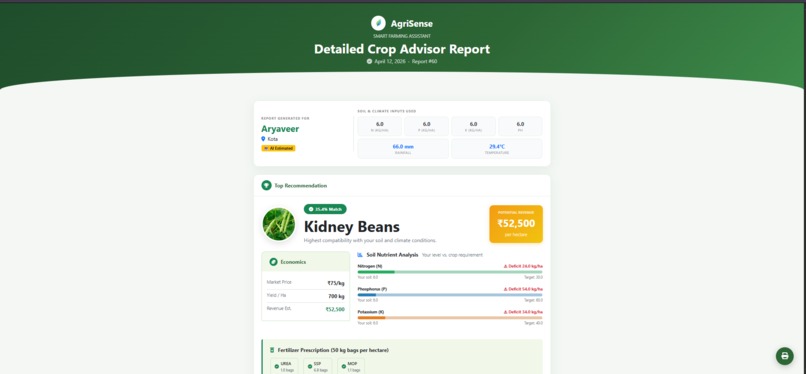Click the 66.0 mm rainfall card
The image size is (806, 374).
[x=403, y=148]
